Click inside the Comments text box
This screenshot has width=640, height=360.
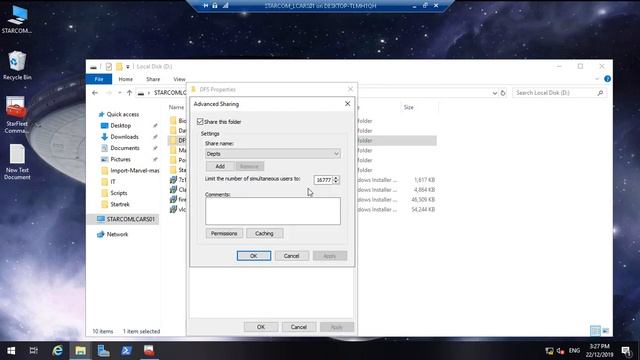[x=273, y=211]
